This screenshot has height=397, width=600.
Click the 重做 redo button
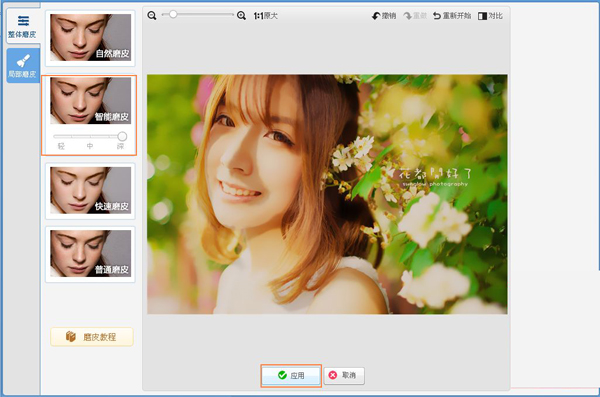(415, 16)
